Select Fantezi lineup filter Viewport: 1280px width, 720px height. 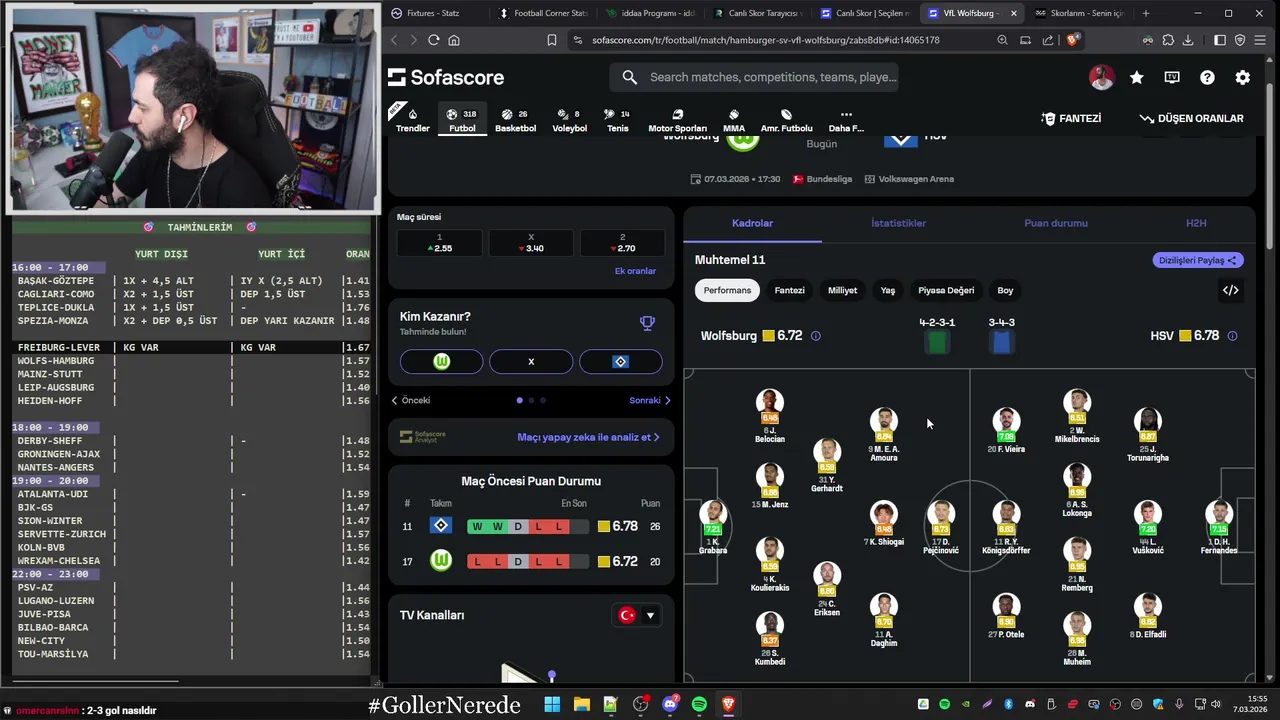coord(789,290)
